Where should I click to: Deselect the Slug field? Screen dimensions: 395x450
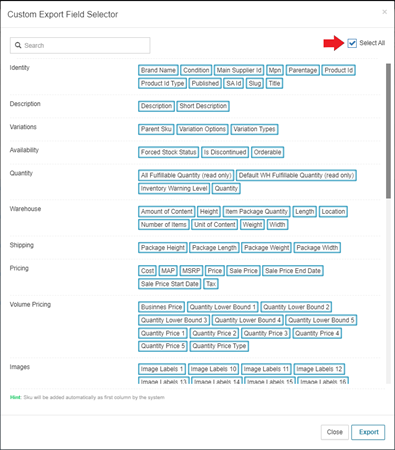(255, 83)
